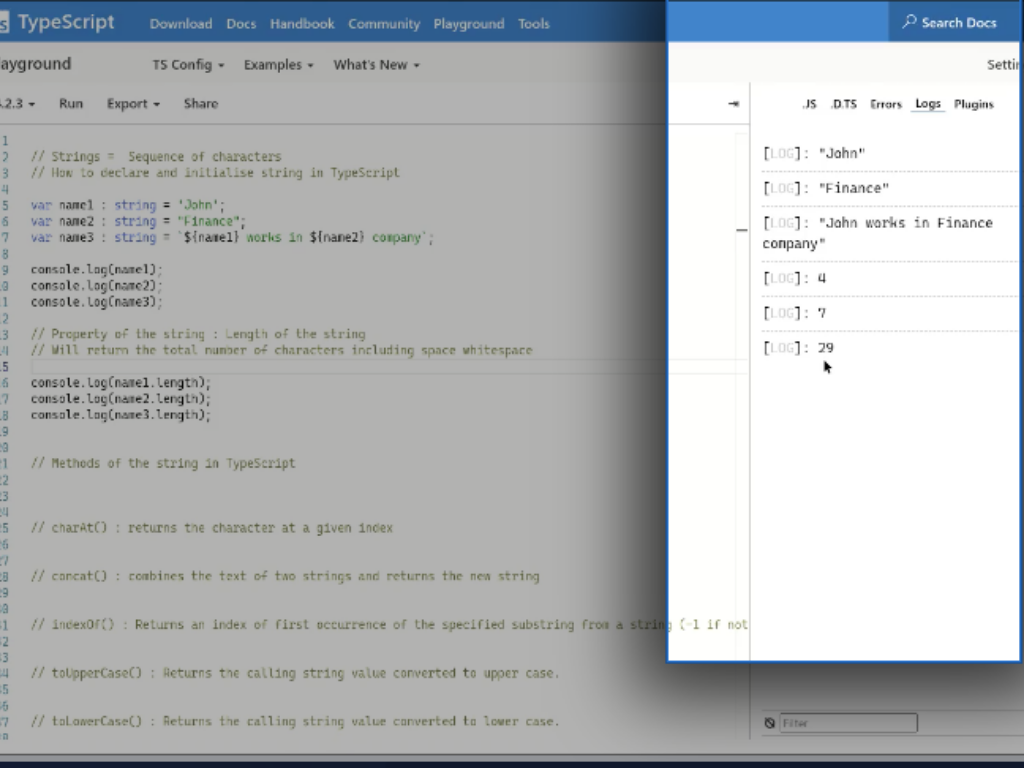Click Community in the navigation bar
Image resolution: width=1024 pixels, height=768 pixels.
[384, 23]
